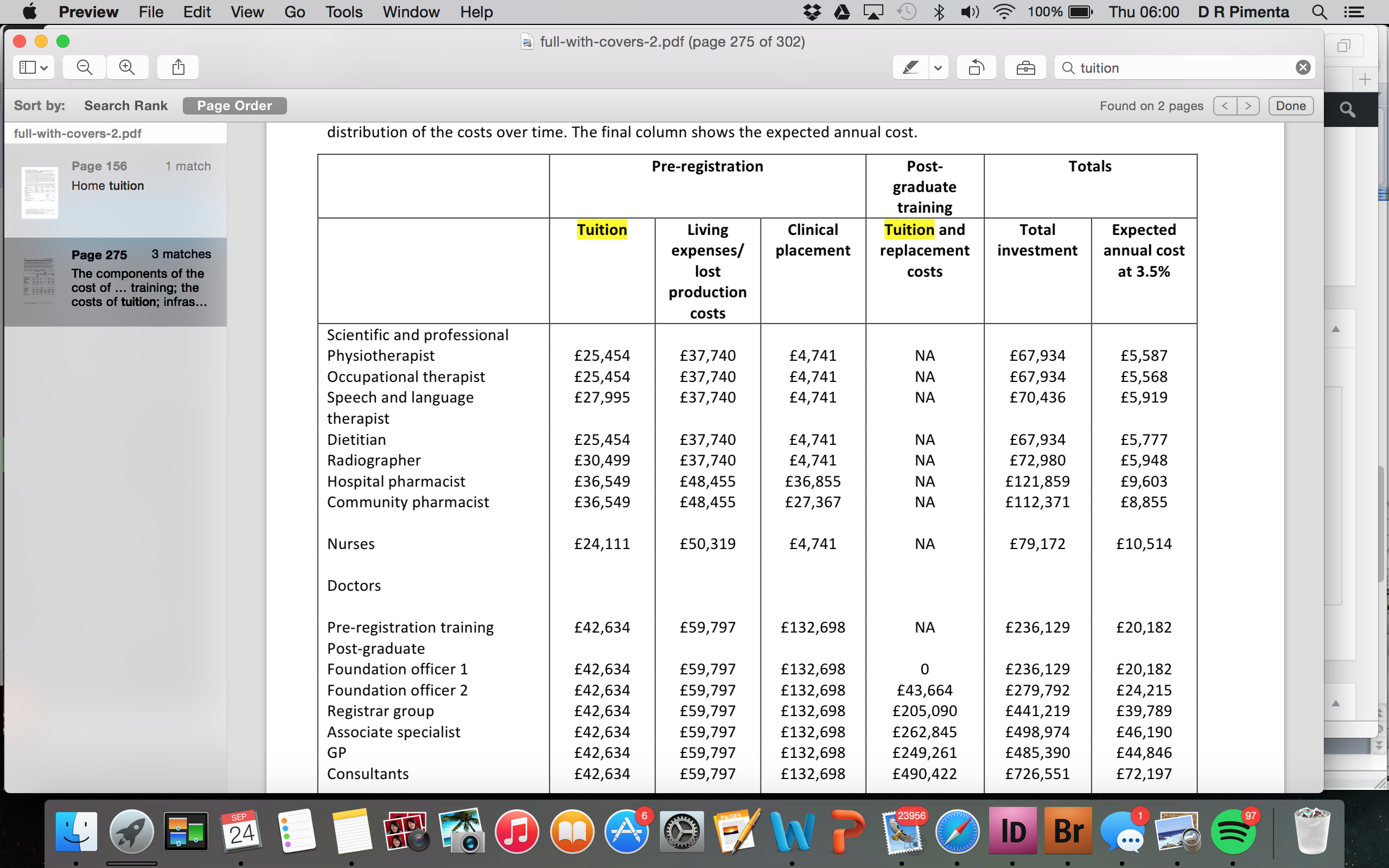
Task: Sort results by Page Order
Action: tap(234, 106)
